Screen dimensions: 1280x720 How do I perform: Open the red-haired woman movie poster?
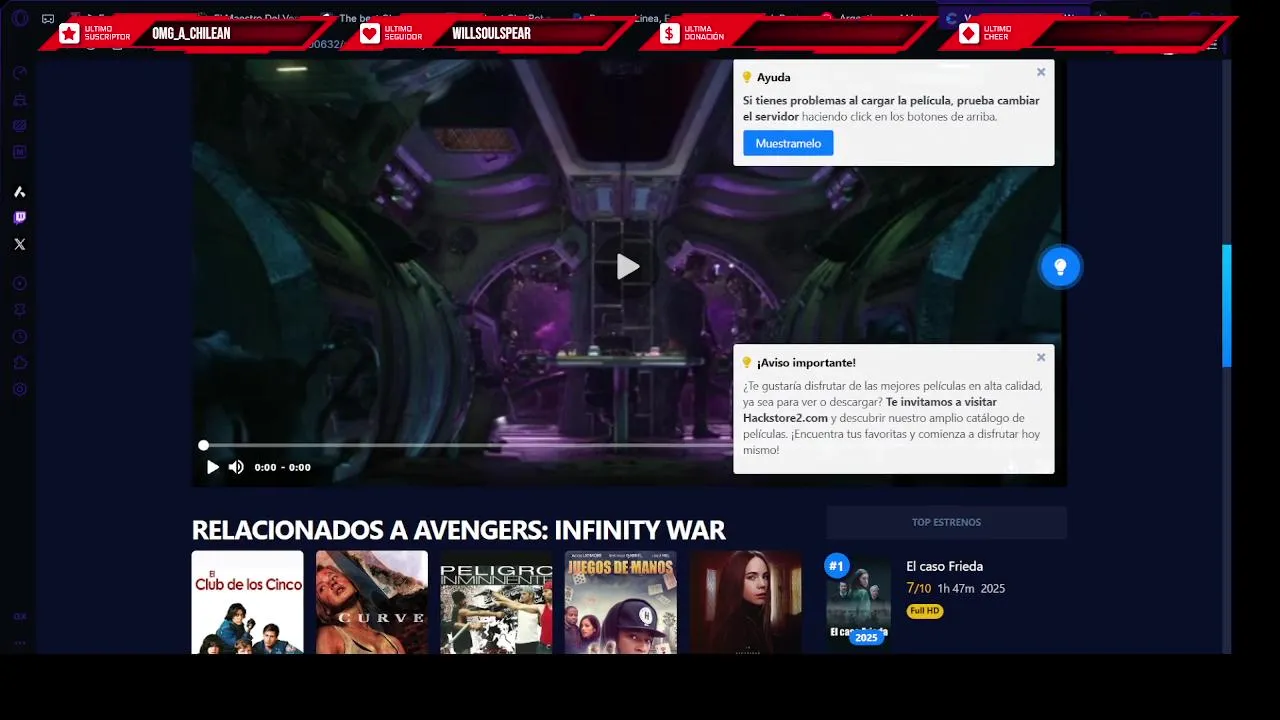click(x=745, y=602)
